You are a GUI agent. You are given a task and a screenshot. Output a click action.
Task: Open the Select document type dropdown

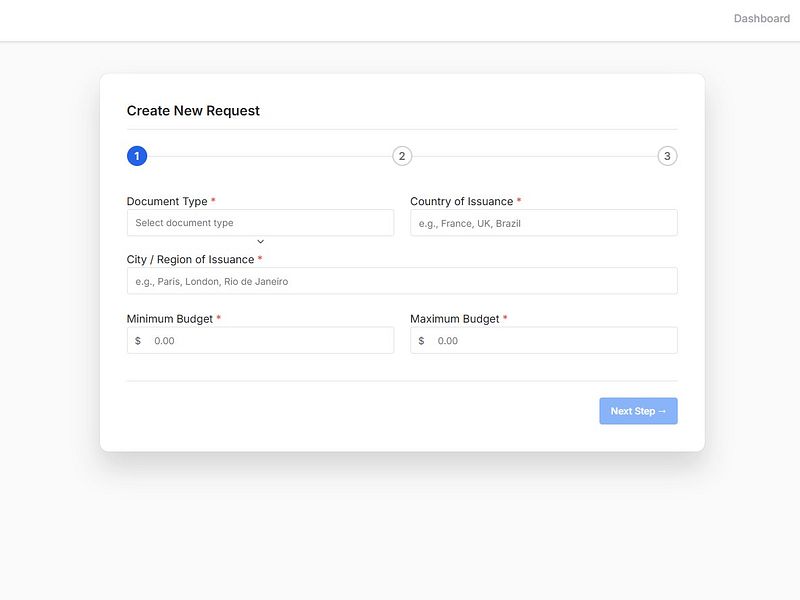tap(260, 223)
